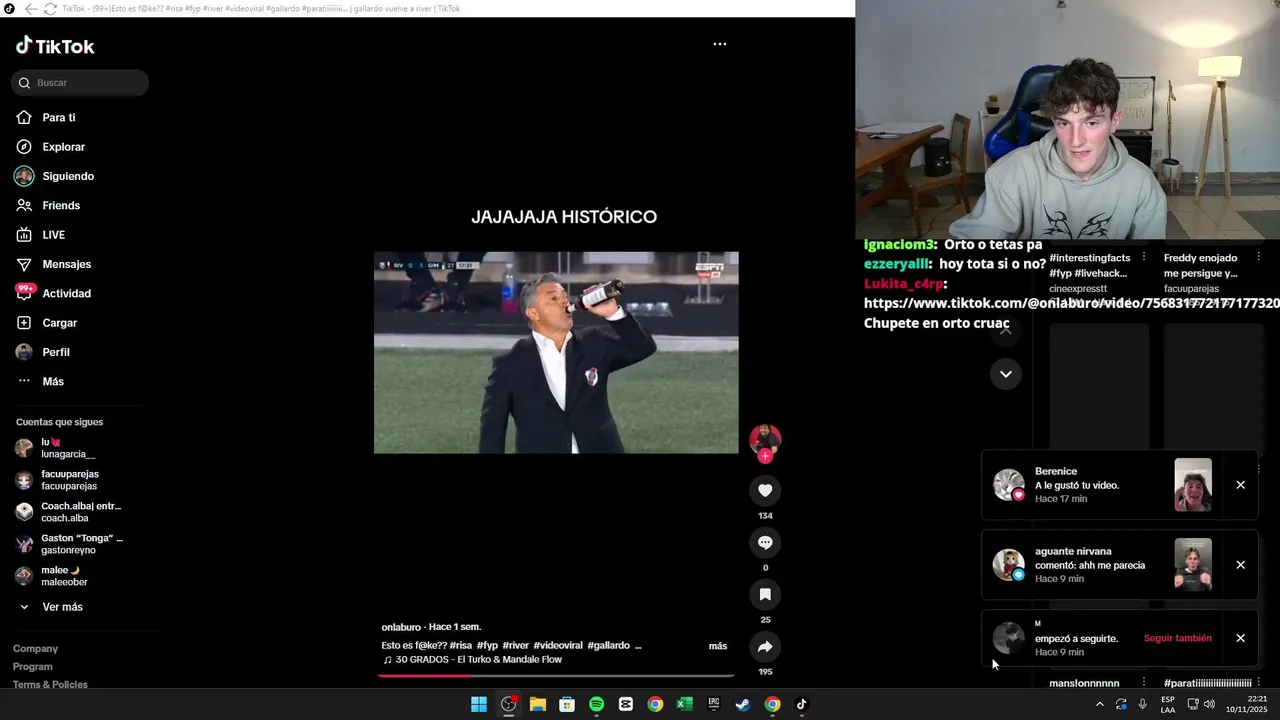Open the liked video thumbnail in Berenice's notification
This screenshot has width=1280, height=720.
tap(1193, 485)
